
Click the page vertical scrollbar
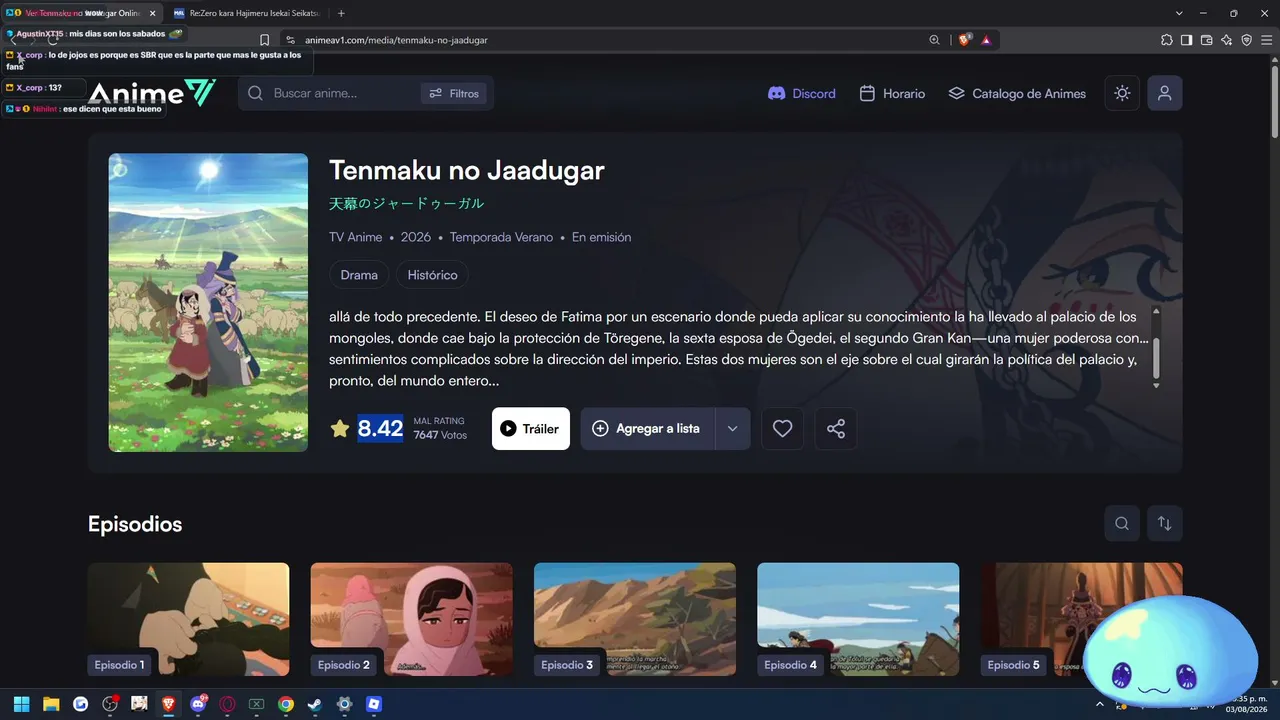tap(1275, 100)
